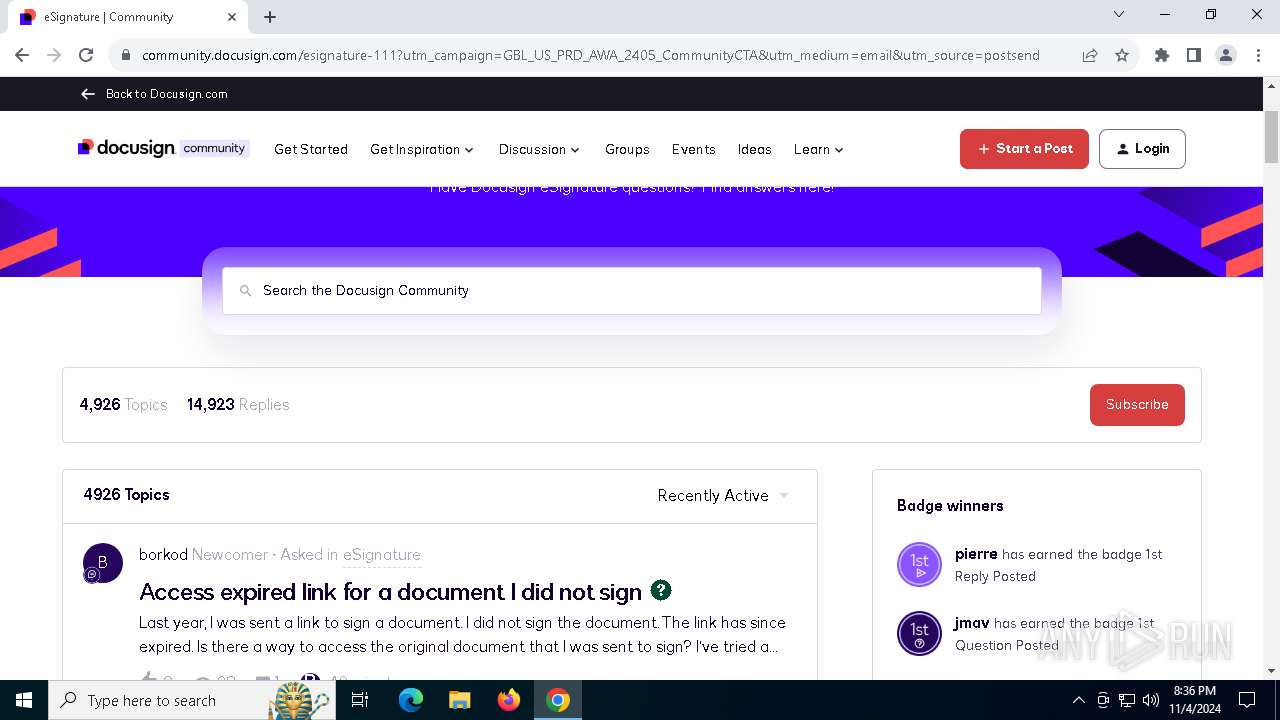Click the site lock icon in the address bar
The height and width of the screenshot is (720, 1280).
(125, 55)
